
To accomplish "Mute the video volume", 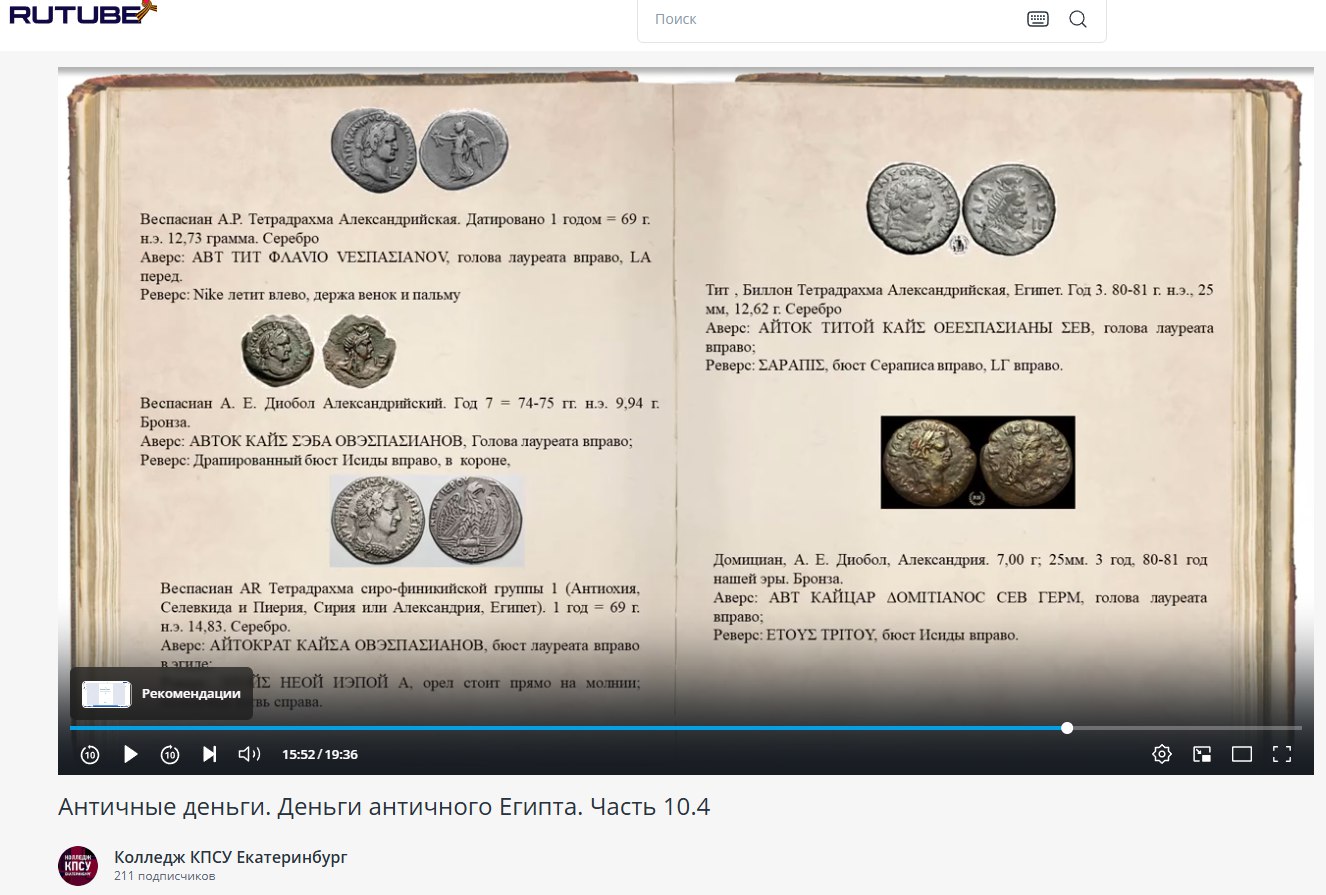I will pos(249,754).
